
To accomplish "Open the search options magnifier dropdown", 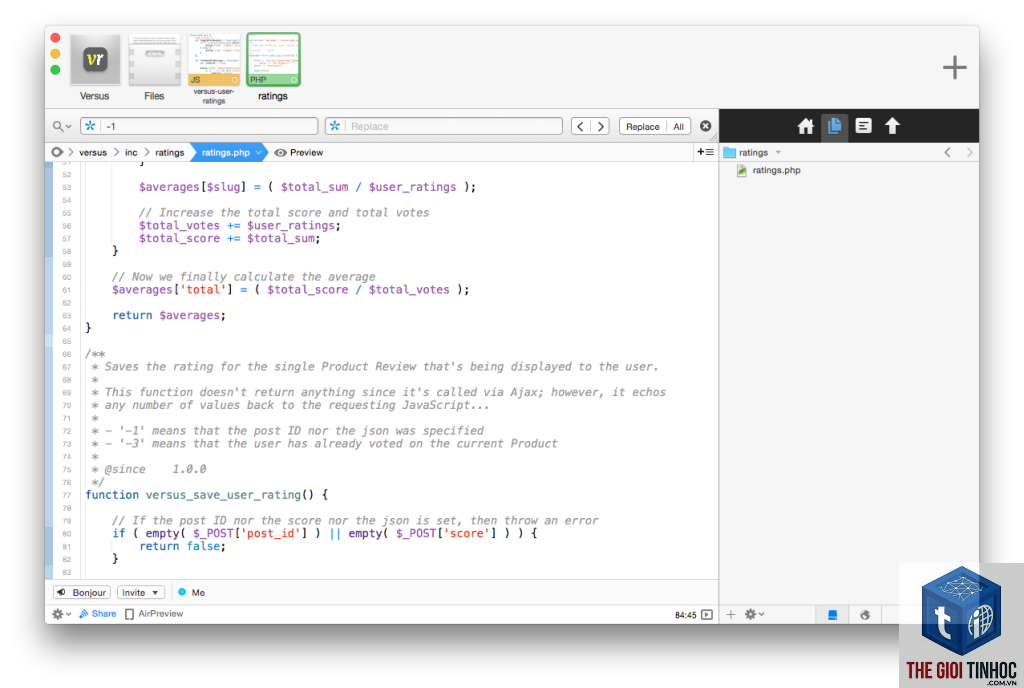I will click(62, 126).
